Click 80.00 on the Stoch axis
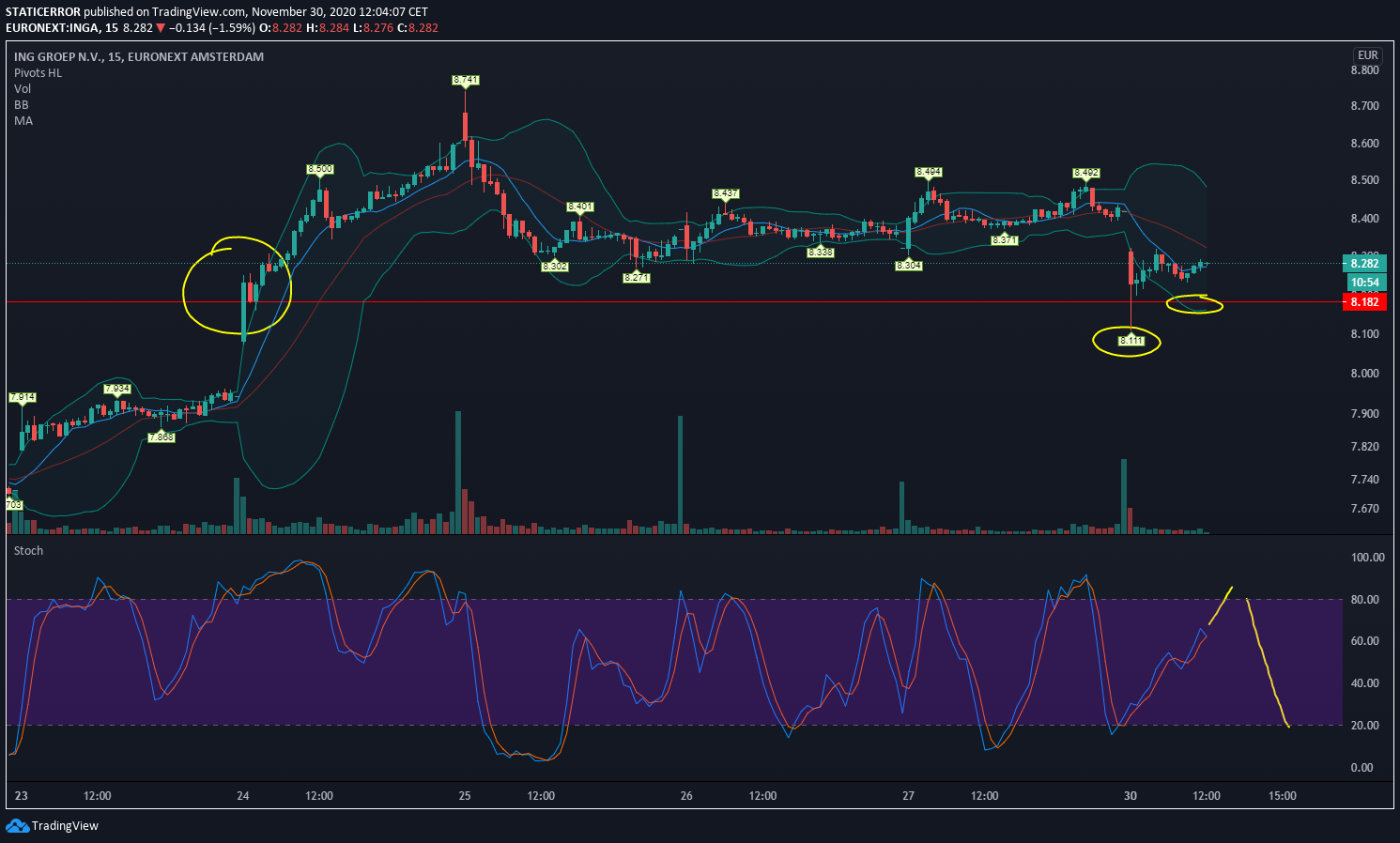This screenshot has height=843, width=1400. click(x=1364, y=600)
